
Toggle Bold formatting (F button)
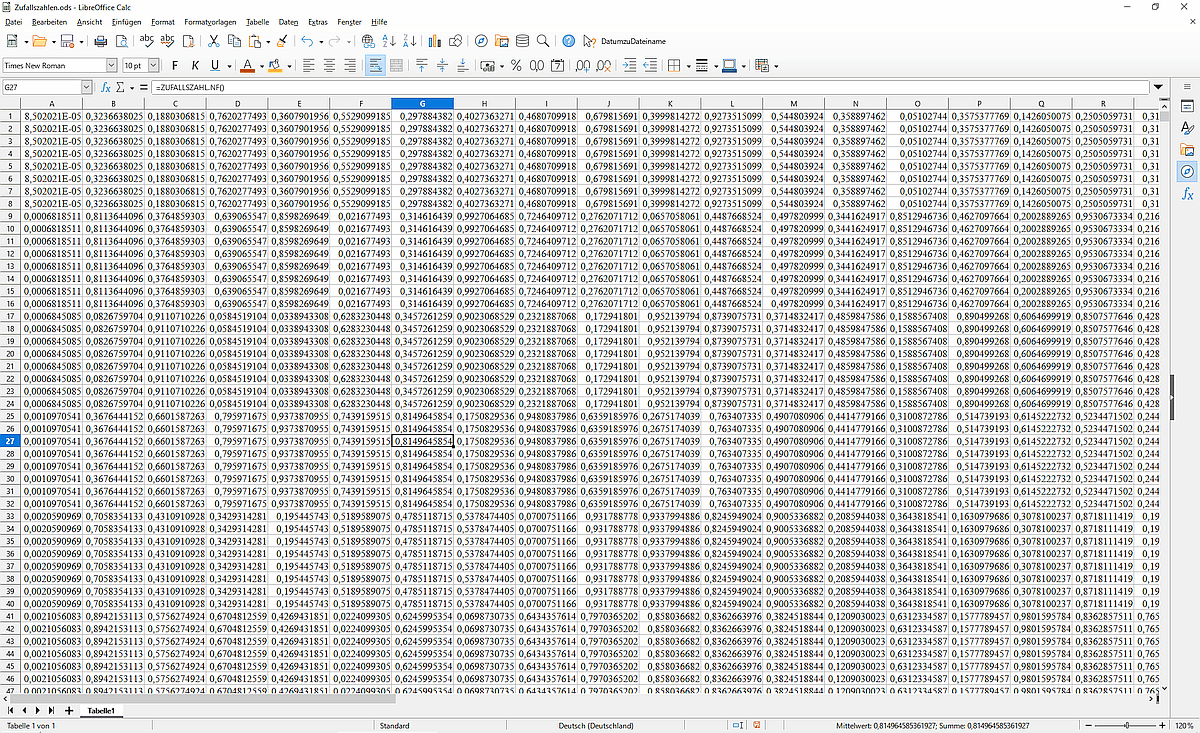pos(174,65)
